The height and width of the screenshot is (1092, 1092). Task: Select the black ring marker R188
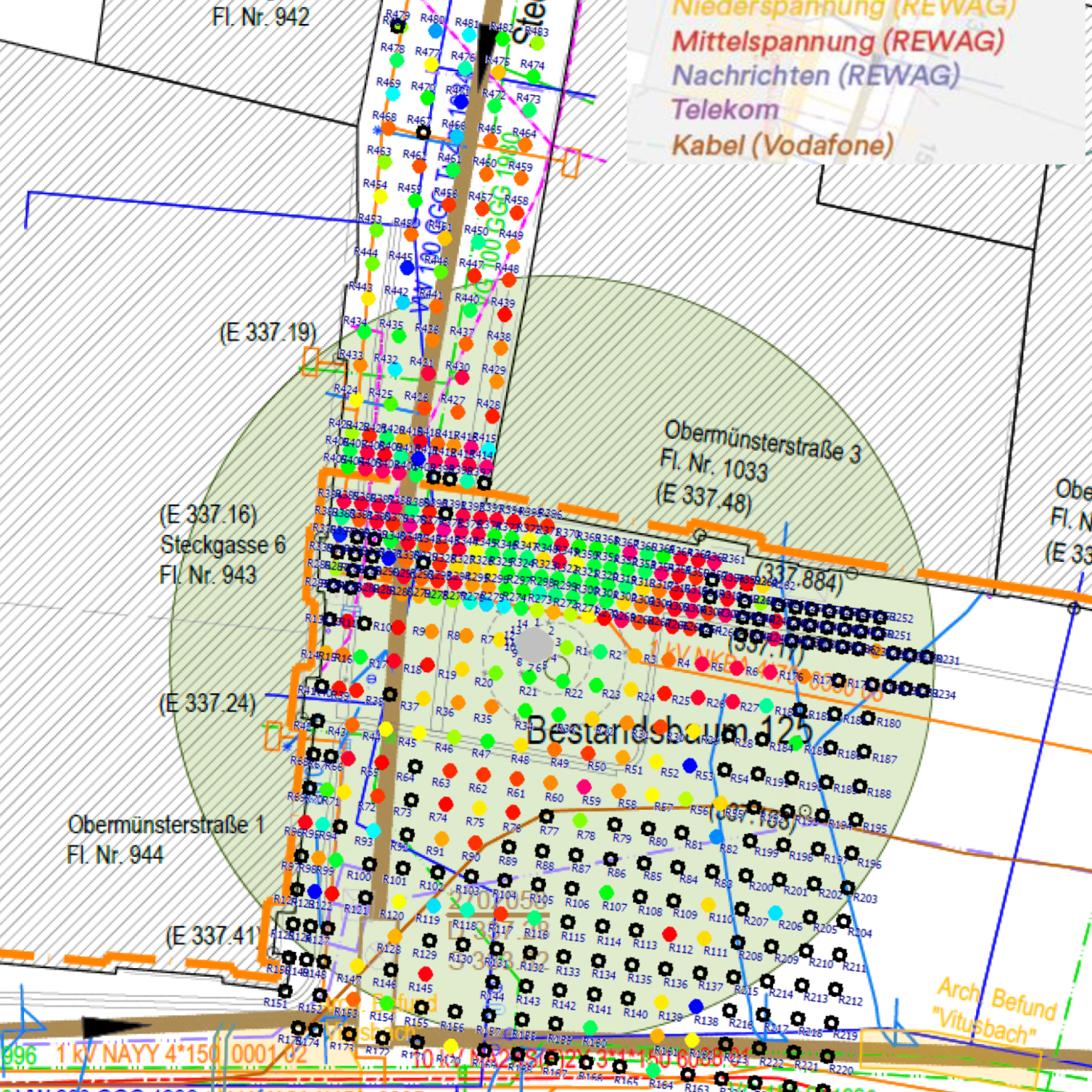click(859, 785)
